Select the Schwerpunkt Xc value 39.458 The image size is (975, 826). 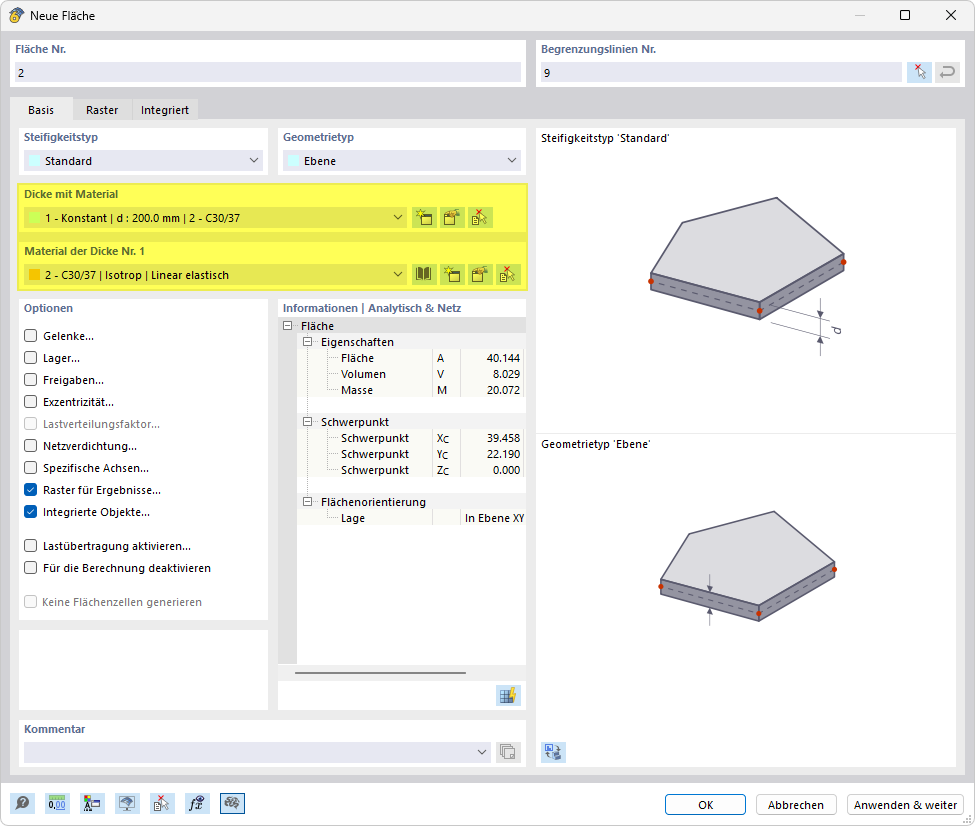tap(503, 438)
